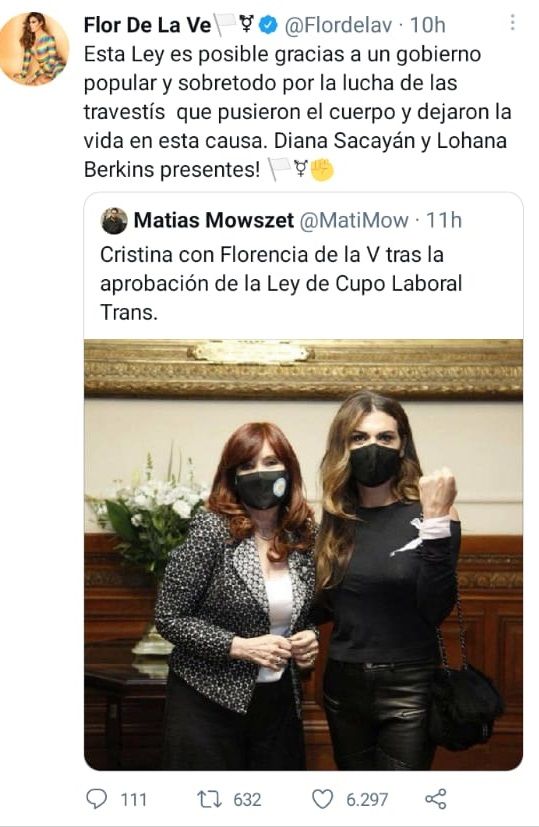Open the tweet's three-dot more menu

click(x=512, y=23)
